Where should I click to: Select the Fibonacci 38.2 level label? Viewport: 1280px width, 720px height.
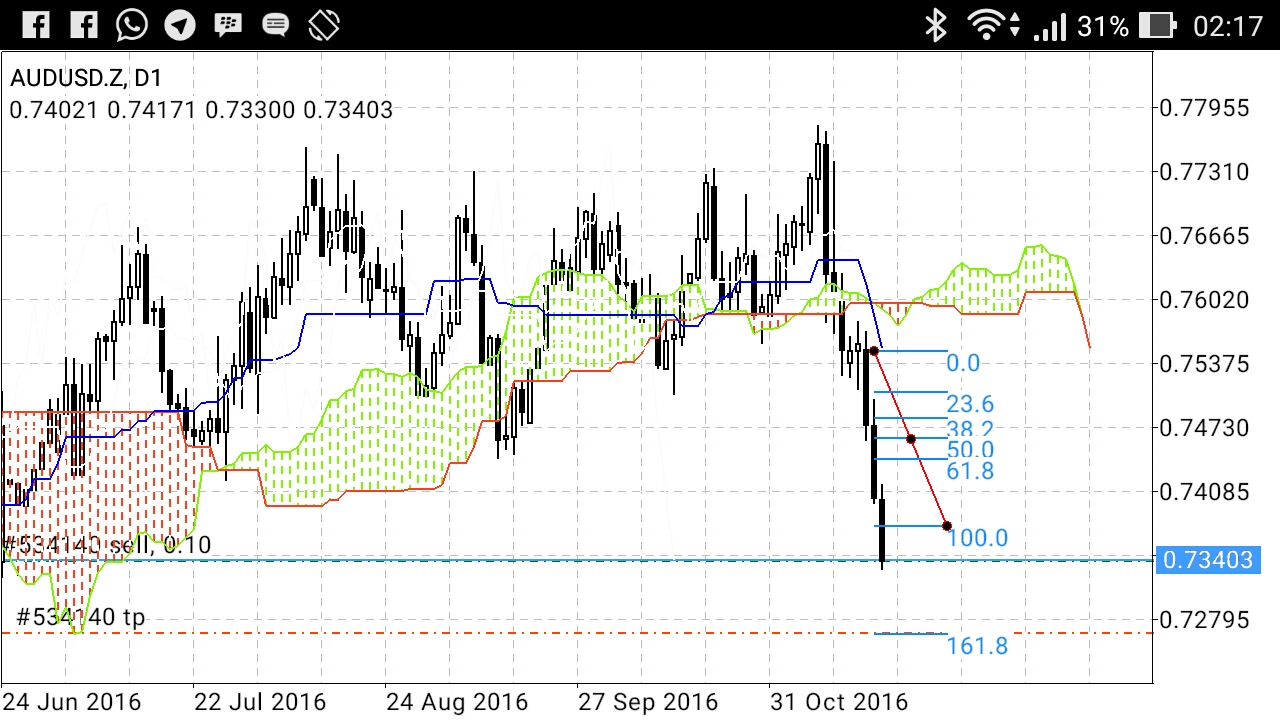970,429
